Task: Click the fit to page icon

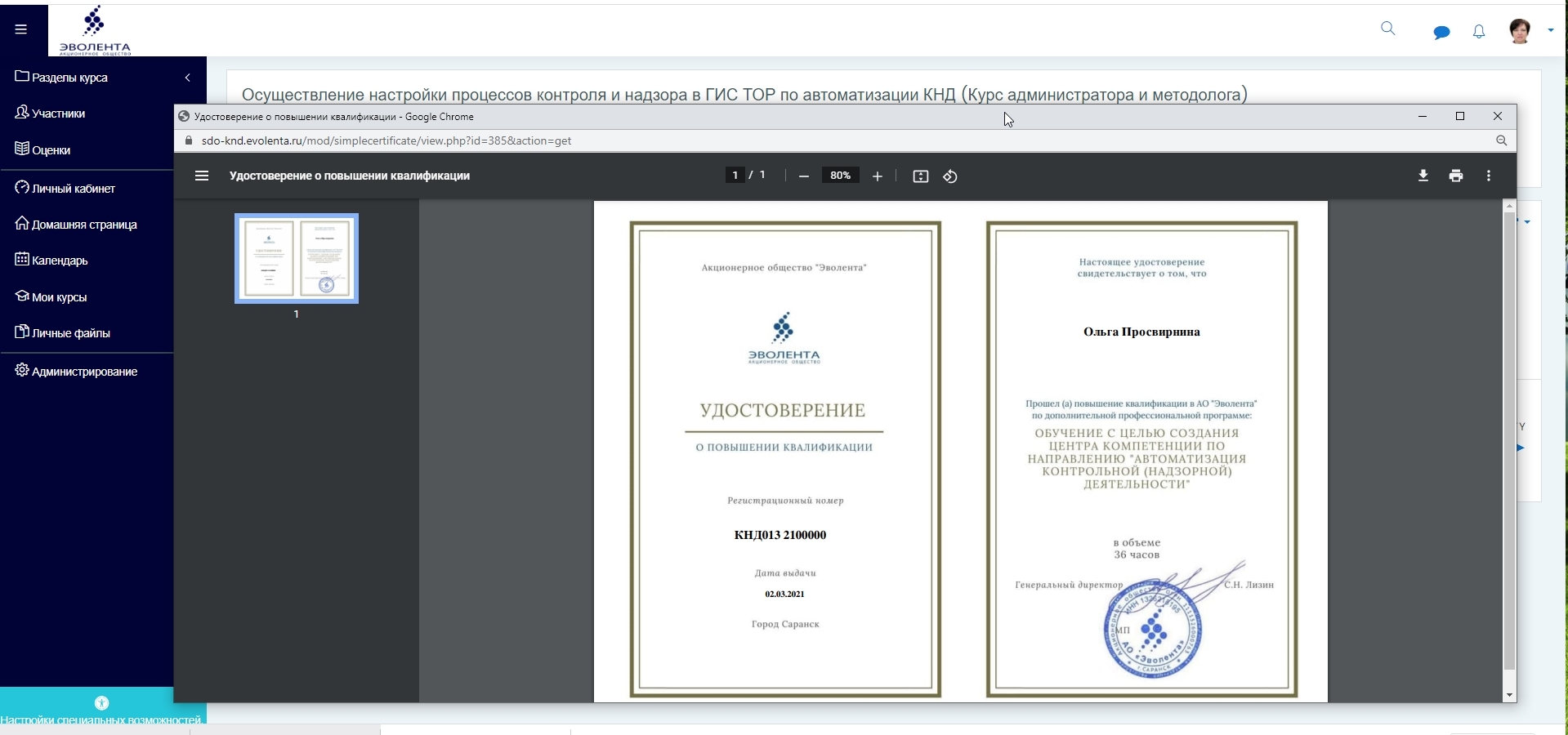Action: 921,176
